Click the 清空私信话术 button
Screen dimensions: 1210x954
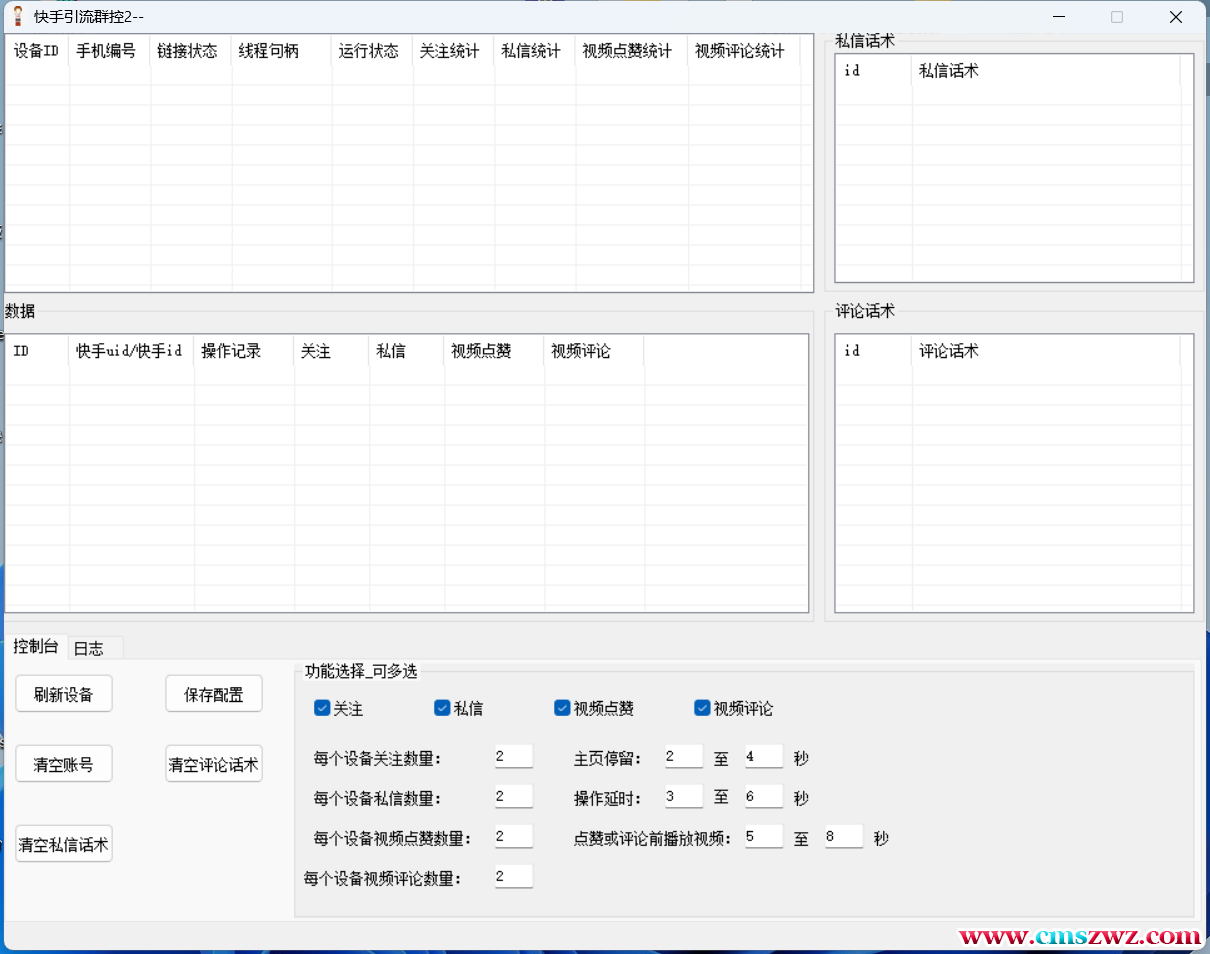click(x=63, y=844)
